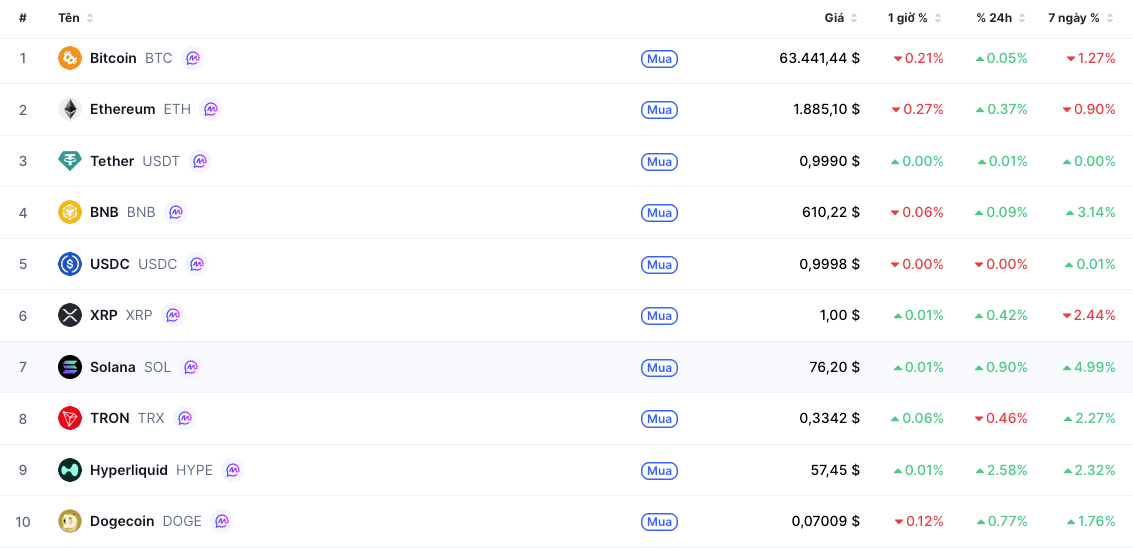Click the 7-day value 2.44%
1133x548 pixels.
[1089, 316]
